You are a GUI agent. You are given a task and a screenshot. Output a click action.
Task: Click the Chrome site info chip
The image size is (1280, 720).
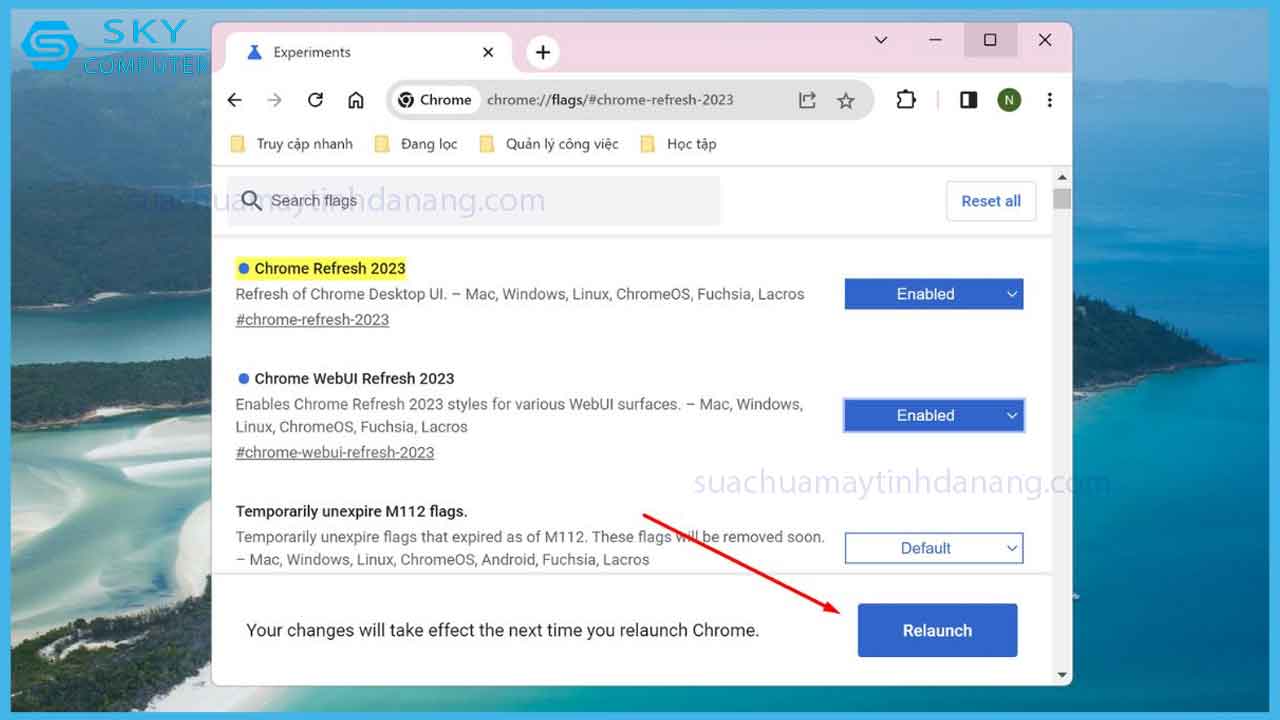click(x=435, y=100)
